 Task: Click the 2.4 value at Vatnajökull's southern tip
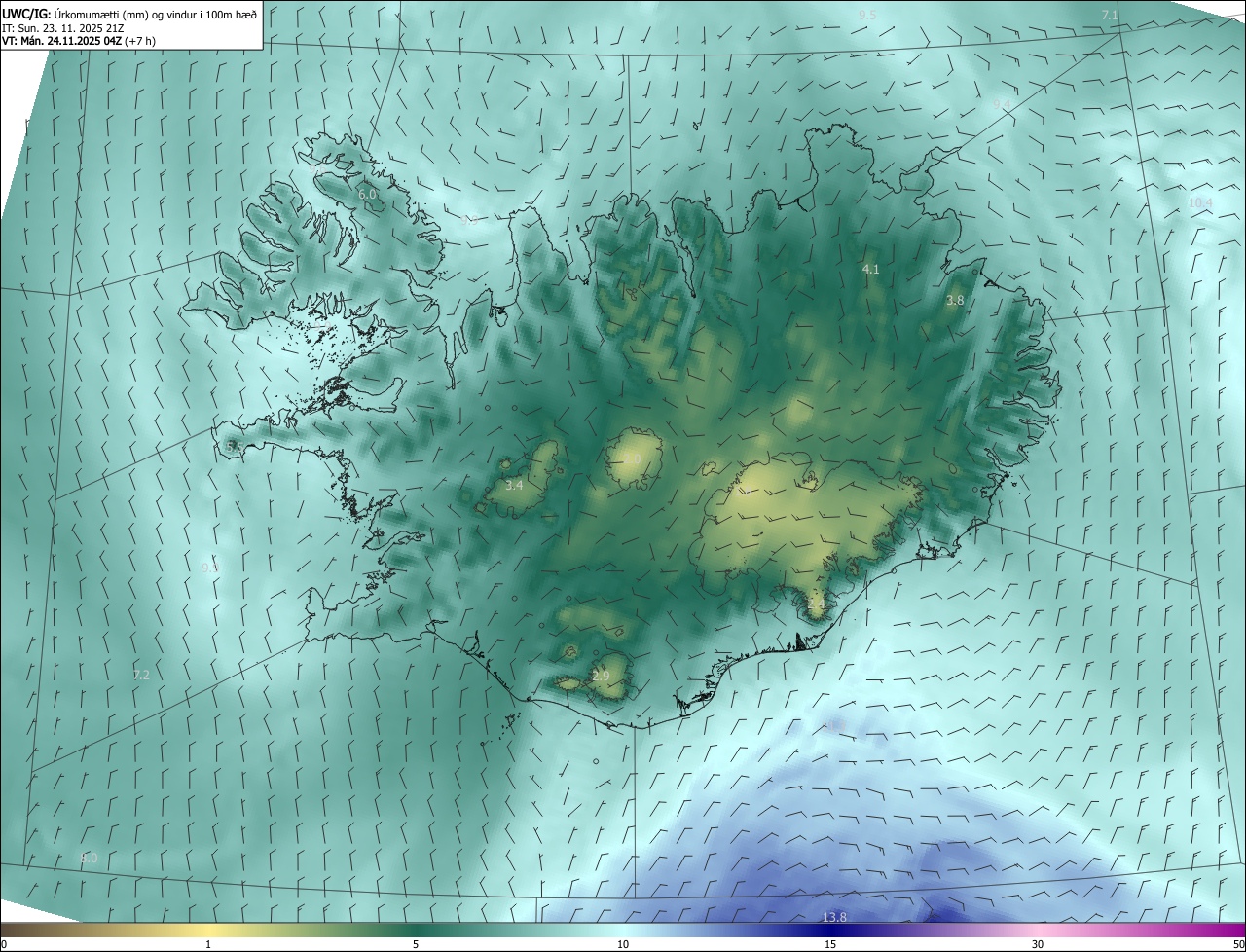[816, 604]
